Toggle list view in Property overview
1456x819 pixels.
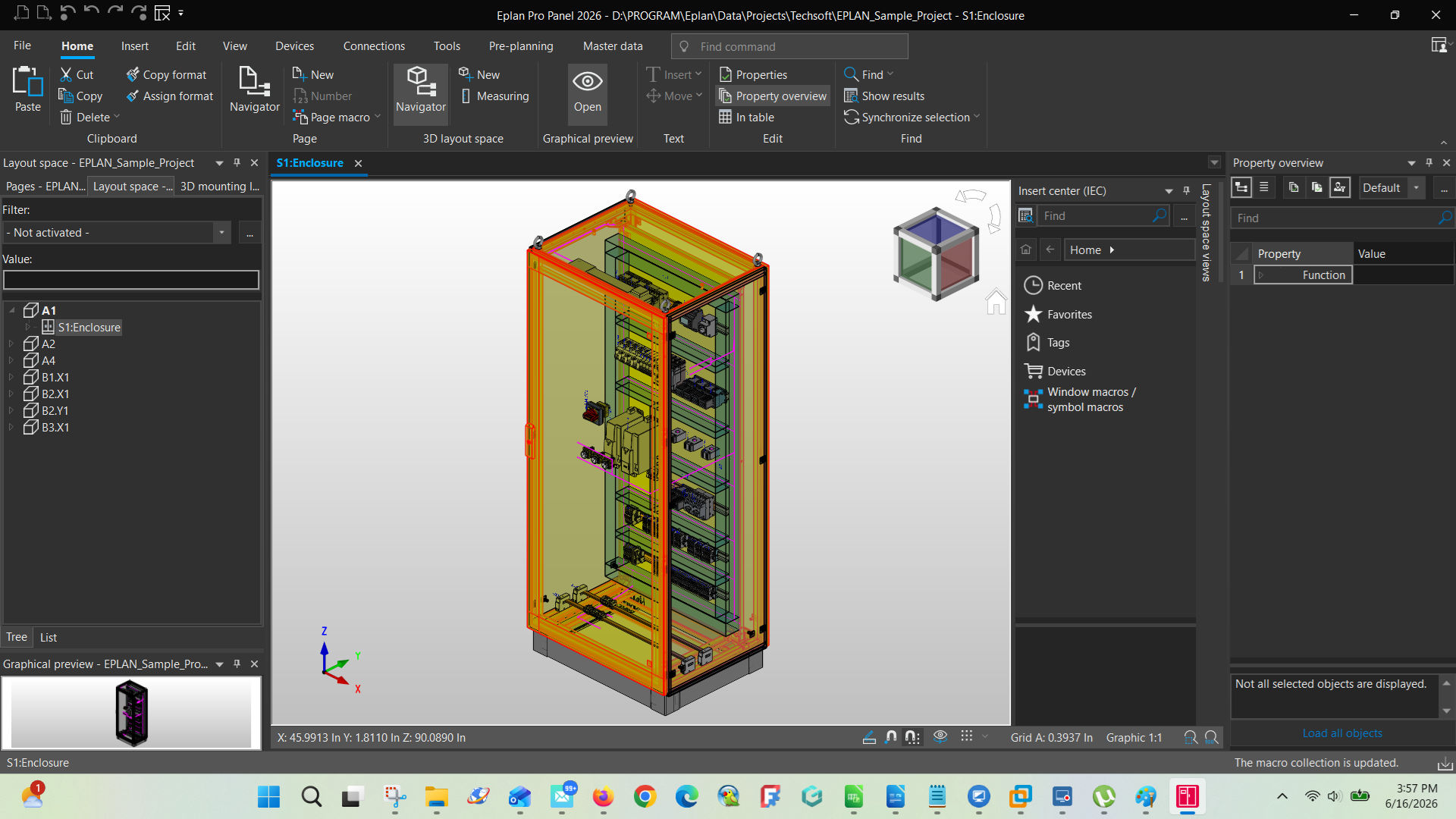tap(1264, 187)
